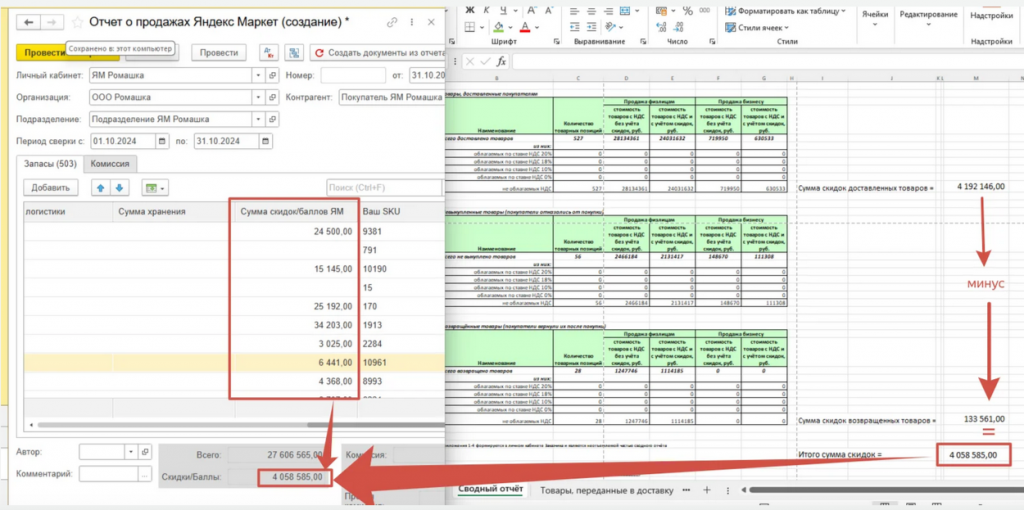Viewport: 1024px width, 510px height.
Task: Expand the Личный кабинет dropdown
Action: coord(258,76)
